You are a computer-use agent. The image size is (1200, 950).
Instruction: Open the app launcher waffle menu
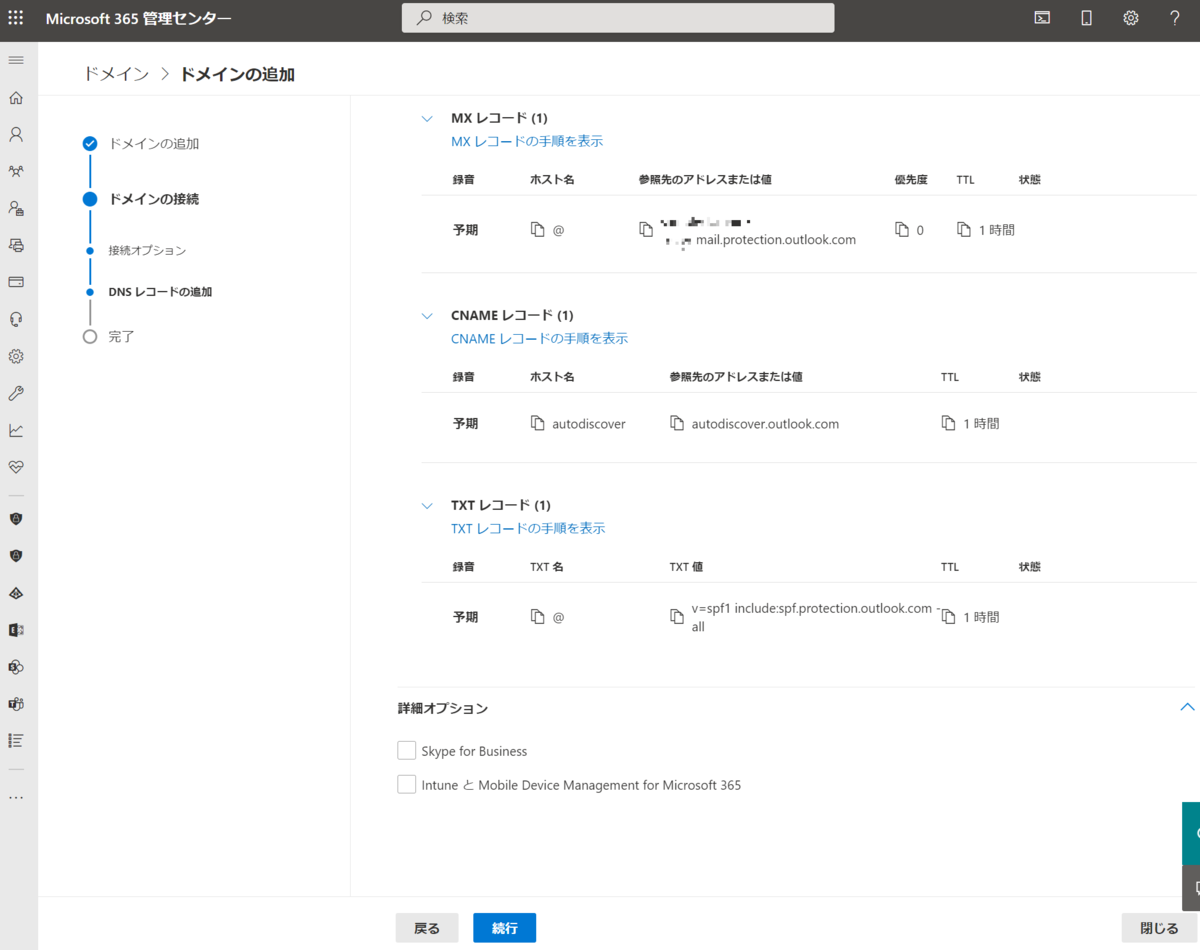pyautogui.click(x=16, y=18)
